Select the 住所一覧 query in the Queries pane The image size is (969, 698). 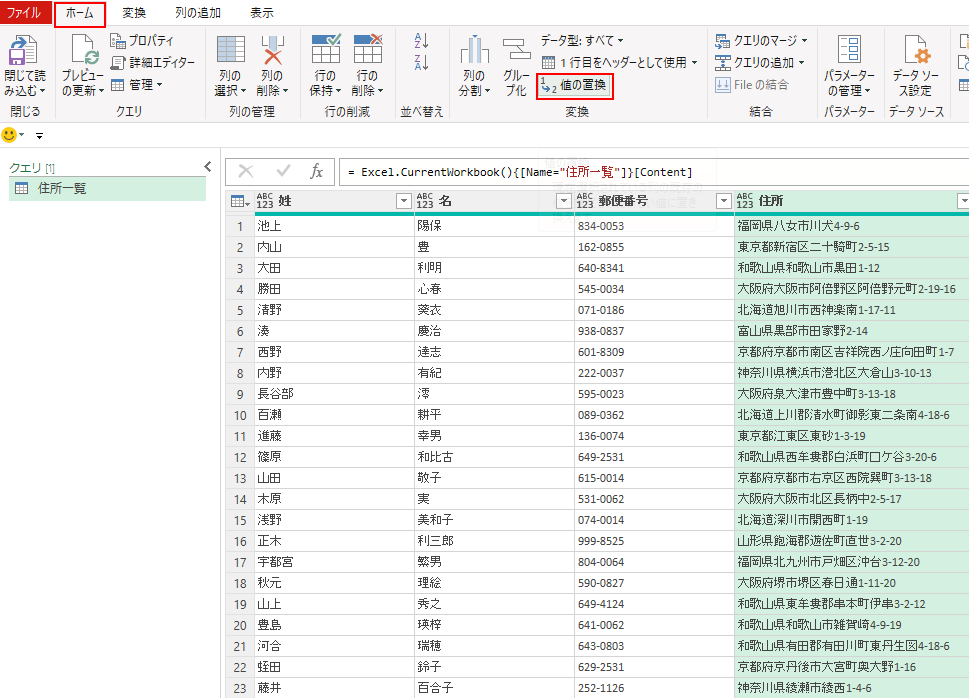108,189
